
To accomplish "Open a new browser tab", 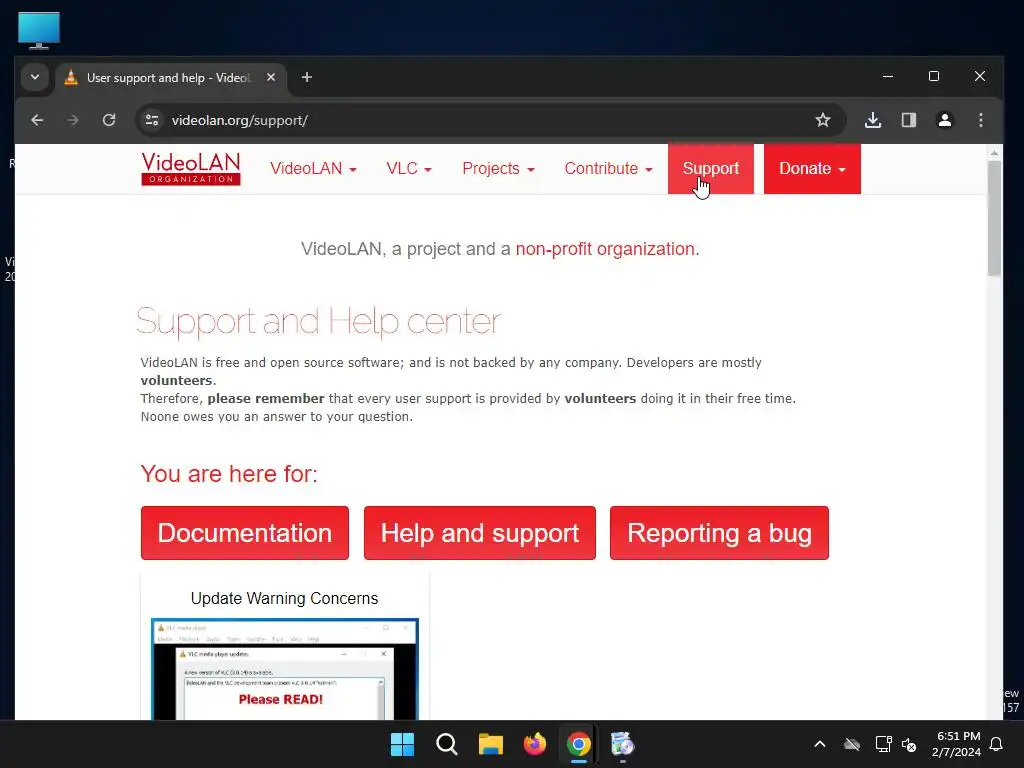I will pyautogui.click(x=307, y=77).
